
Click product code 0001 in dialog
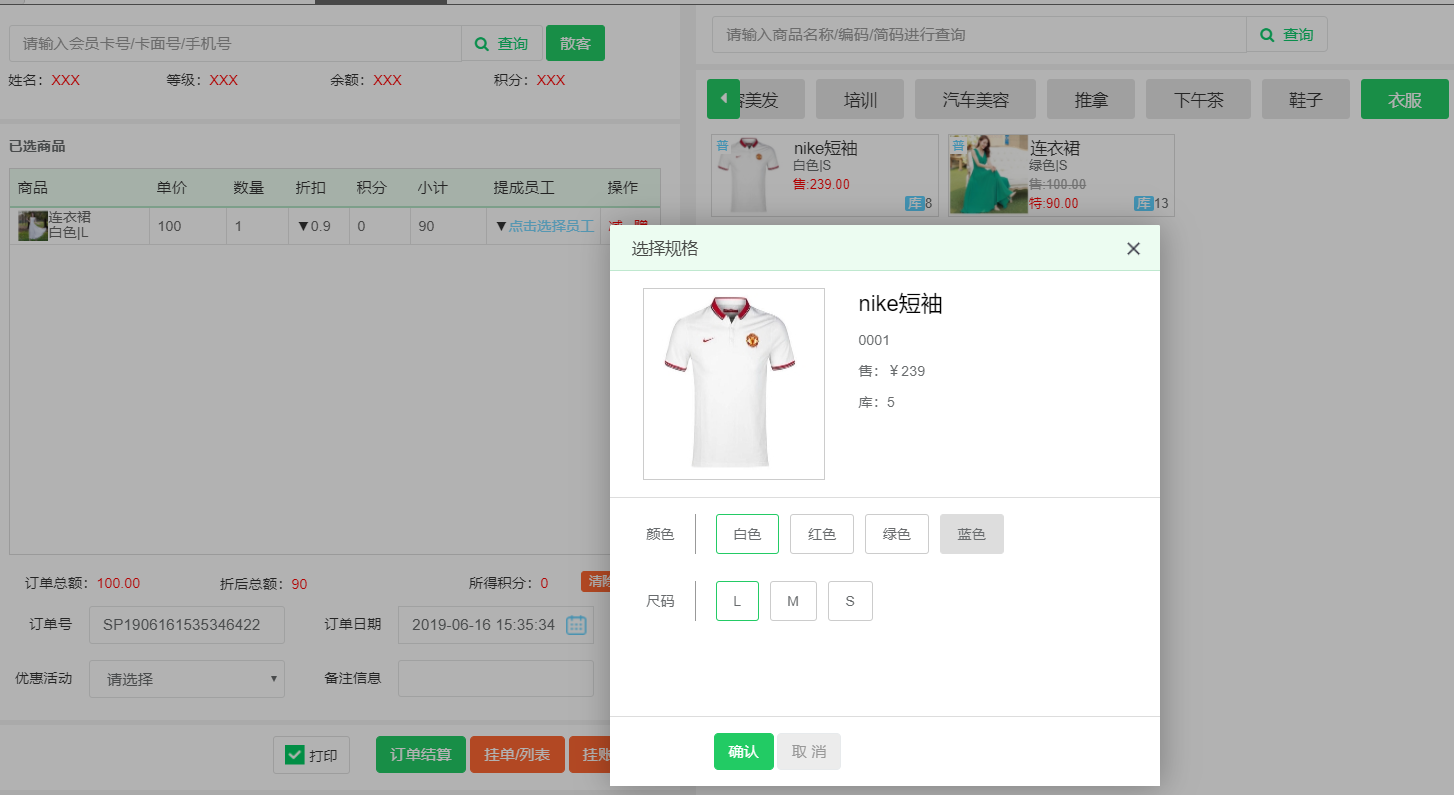pos(874,340)
